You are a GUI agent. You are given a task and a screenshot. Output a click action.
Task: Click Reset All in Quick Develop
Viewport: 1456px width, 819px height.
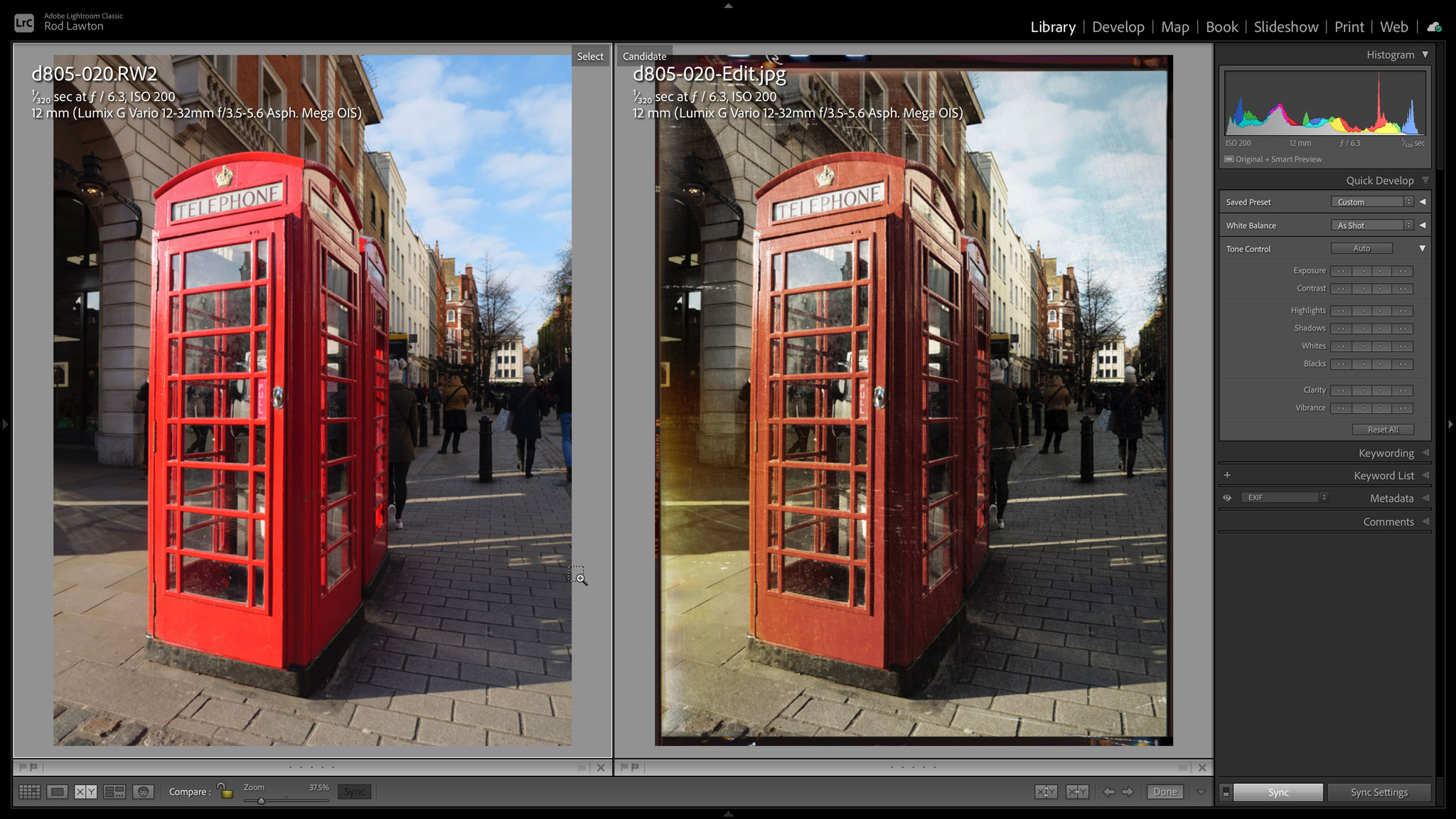click(1383, 429)
